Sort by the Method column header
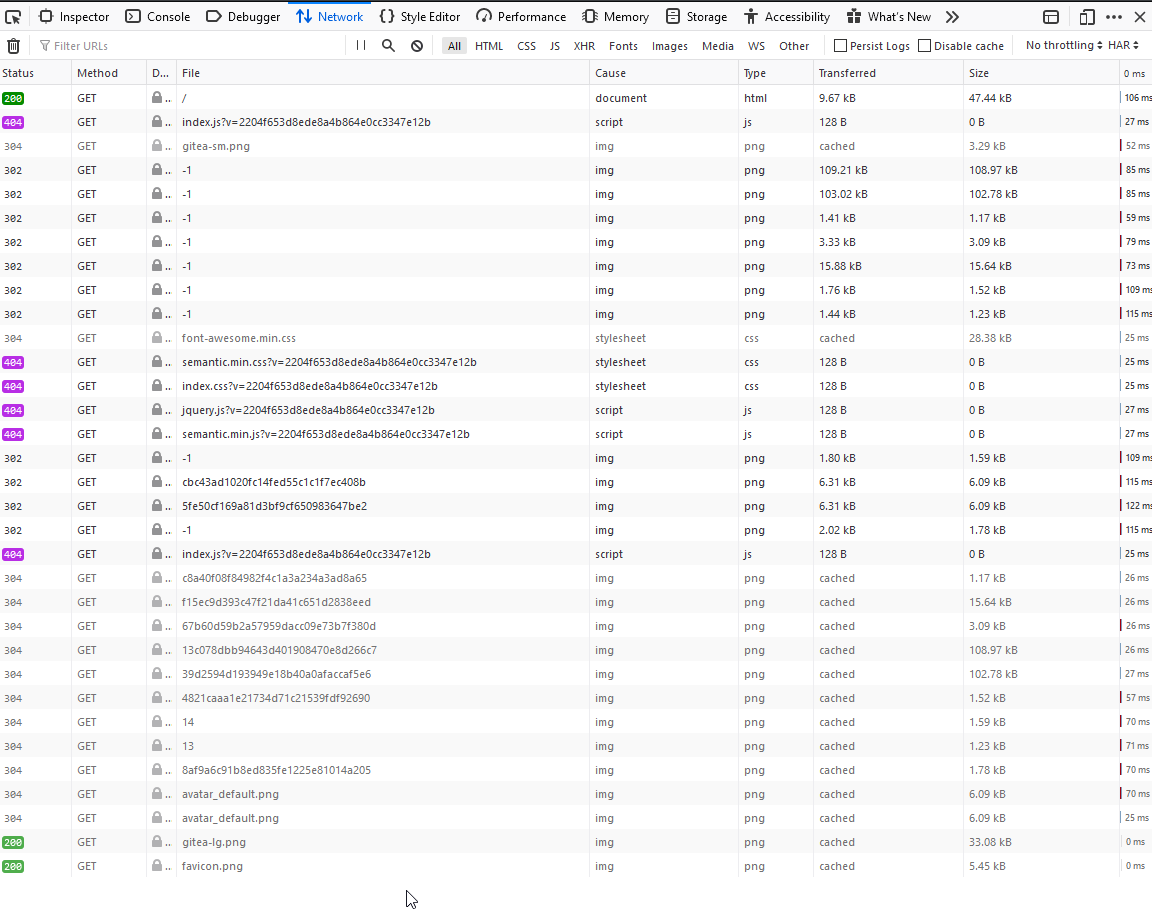 point(109,73)
